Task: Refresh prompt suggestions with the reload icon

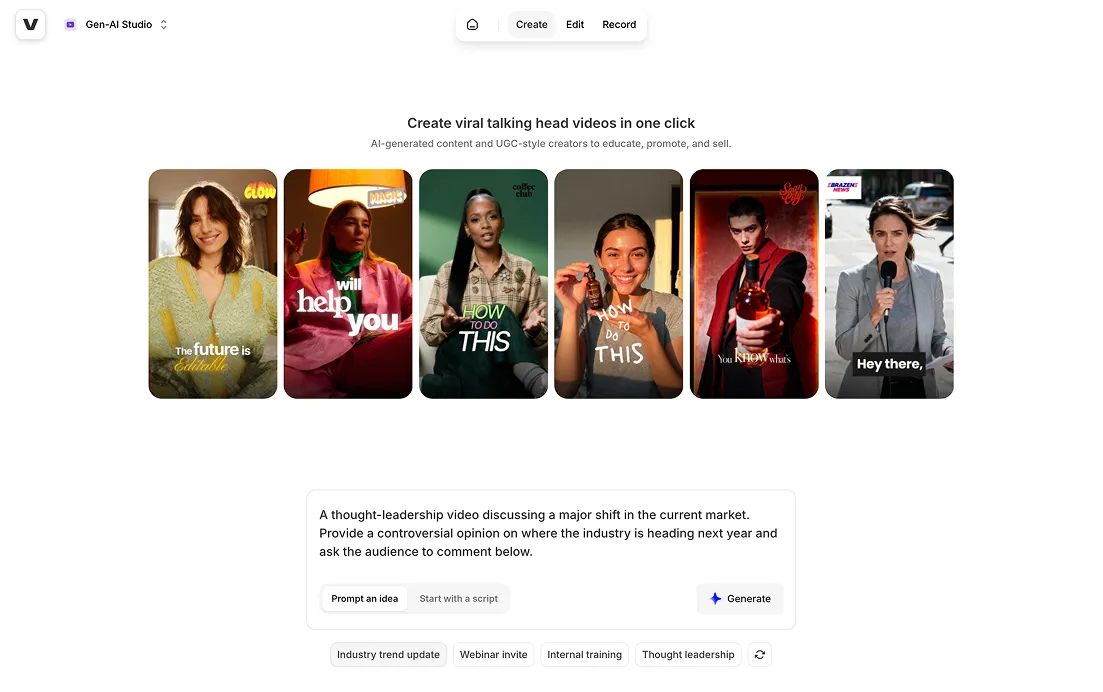Action: click(x=760, y=655)
